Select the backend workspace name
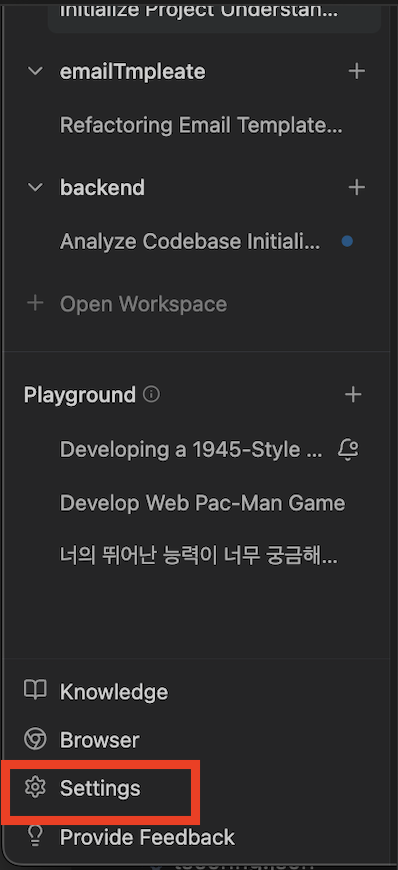 [x=102, y=188]
